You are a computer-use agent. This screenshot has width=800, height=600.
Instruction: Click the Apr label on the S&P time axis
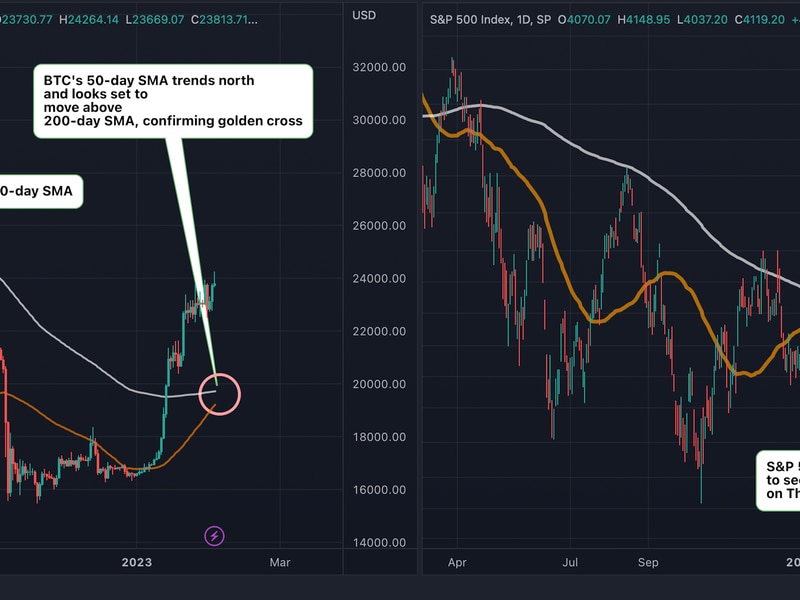[x=456, y=562]
